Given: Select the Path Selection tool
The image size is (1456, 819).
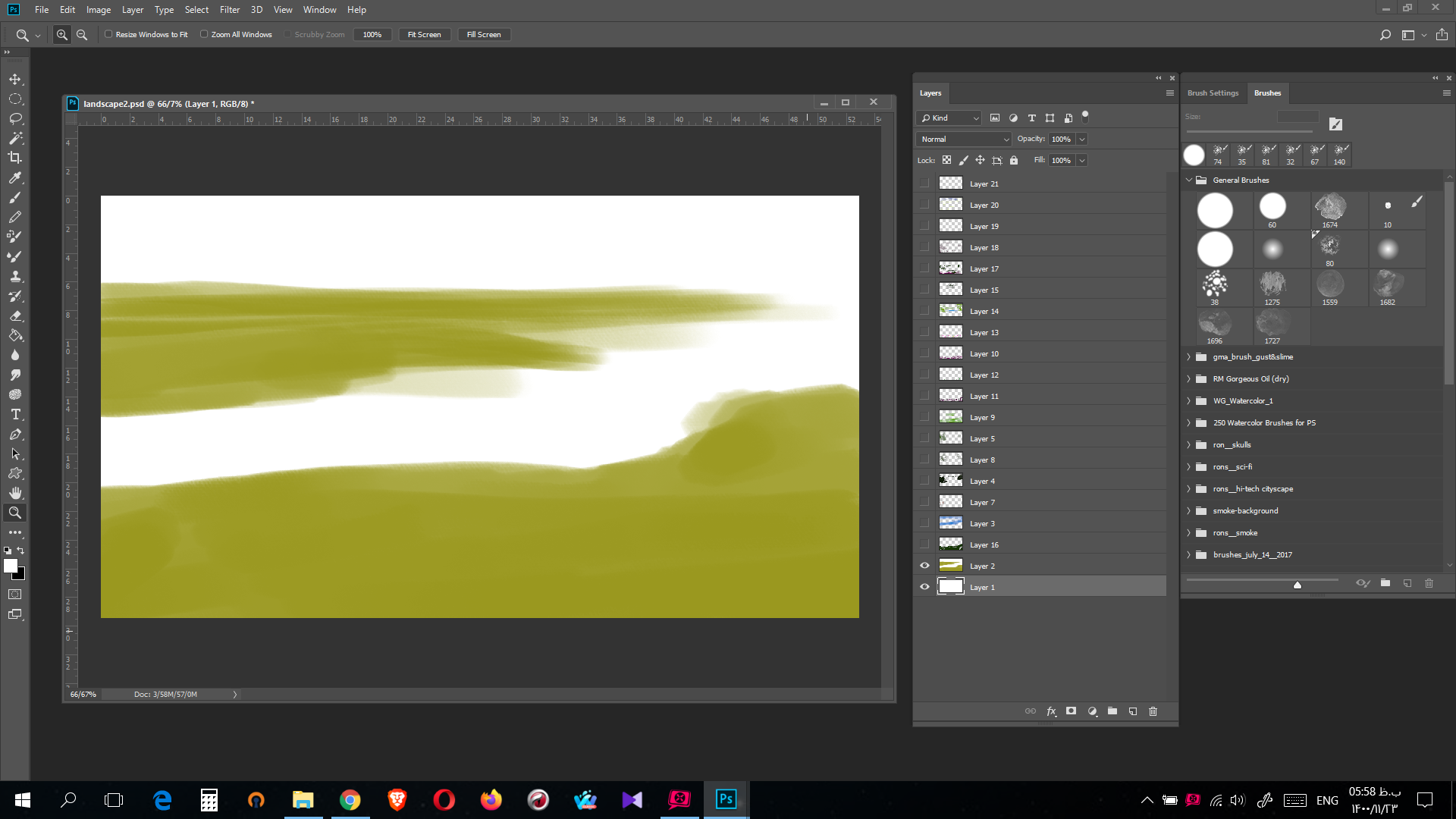Looking at the screenshot, I should pos(15,453).
